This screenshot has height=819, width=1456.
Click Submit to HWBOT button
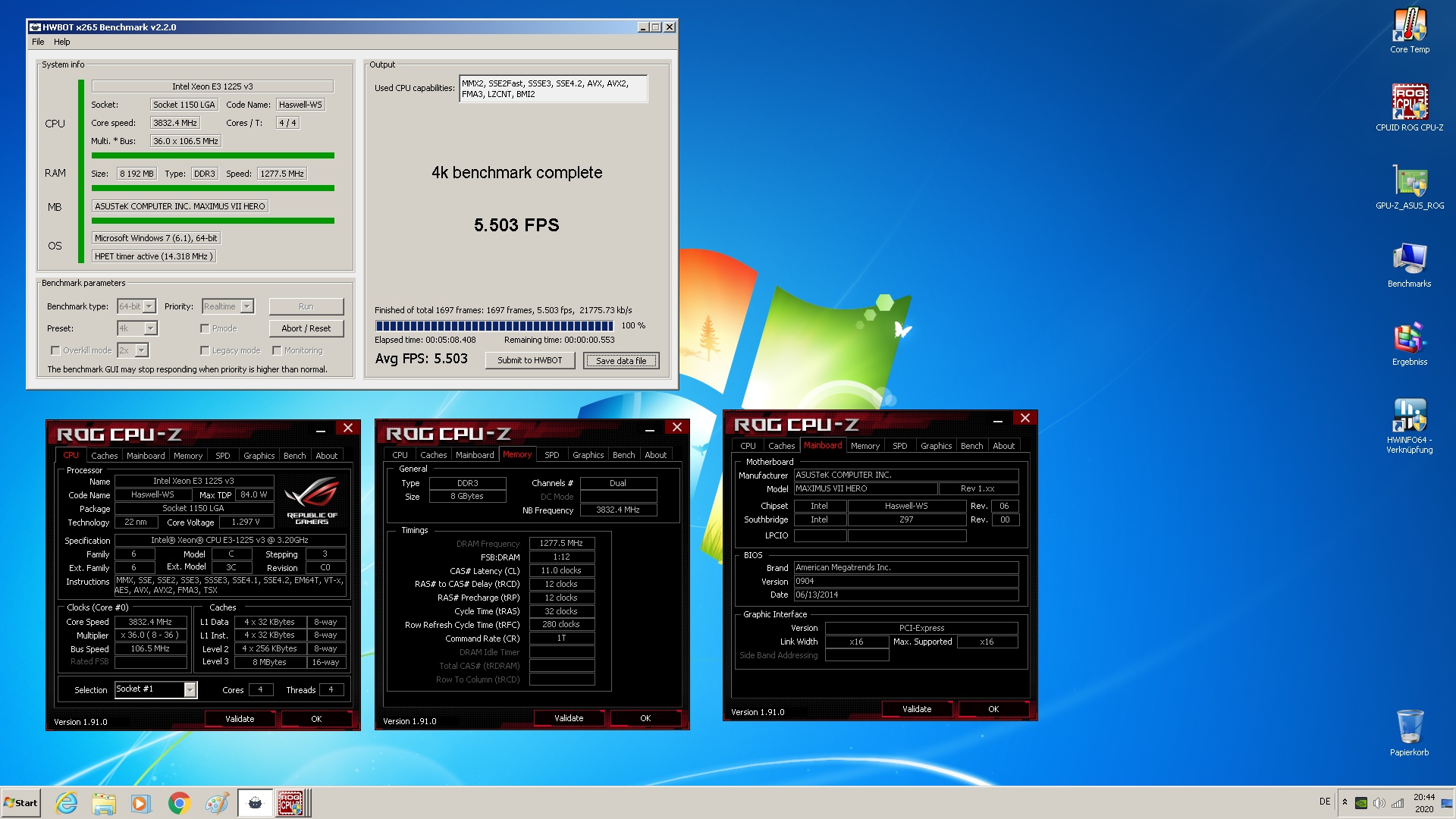(x=529, y=360)
